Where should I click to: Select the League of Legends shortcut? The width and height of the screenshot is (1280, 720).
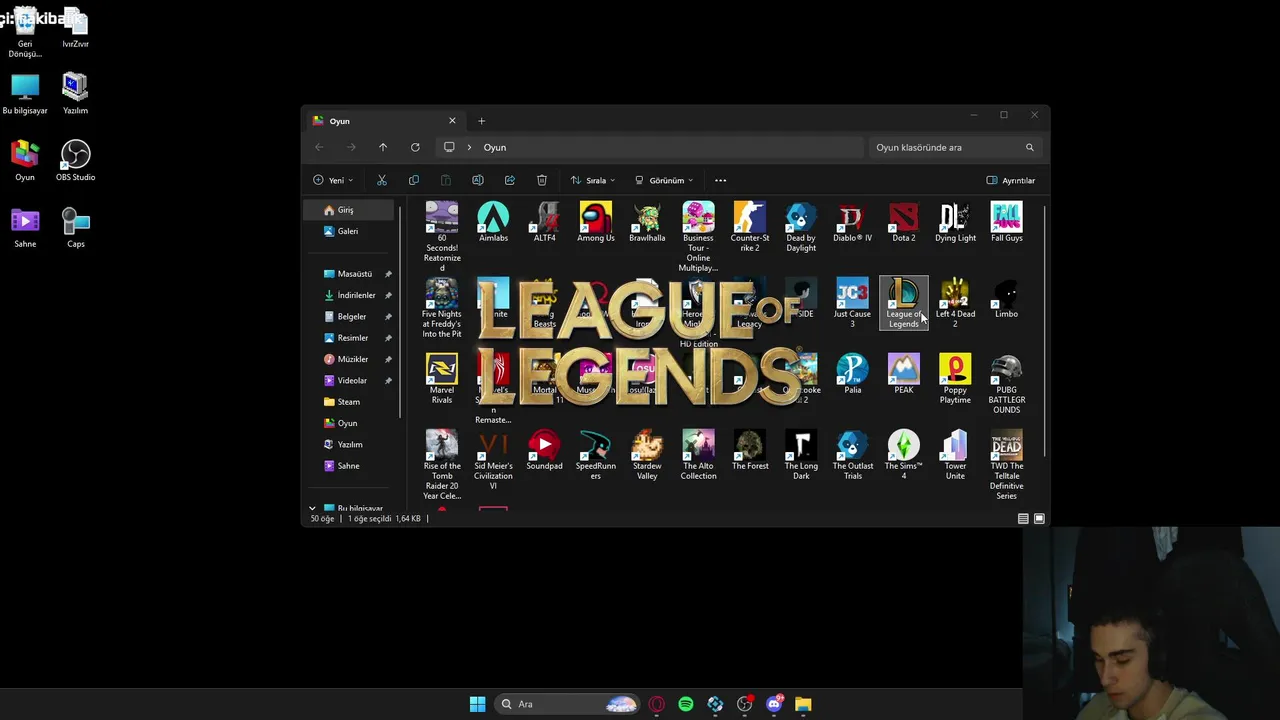[x=904, y=304]
